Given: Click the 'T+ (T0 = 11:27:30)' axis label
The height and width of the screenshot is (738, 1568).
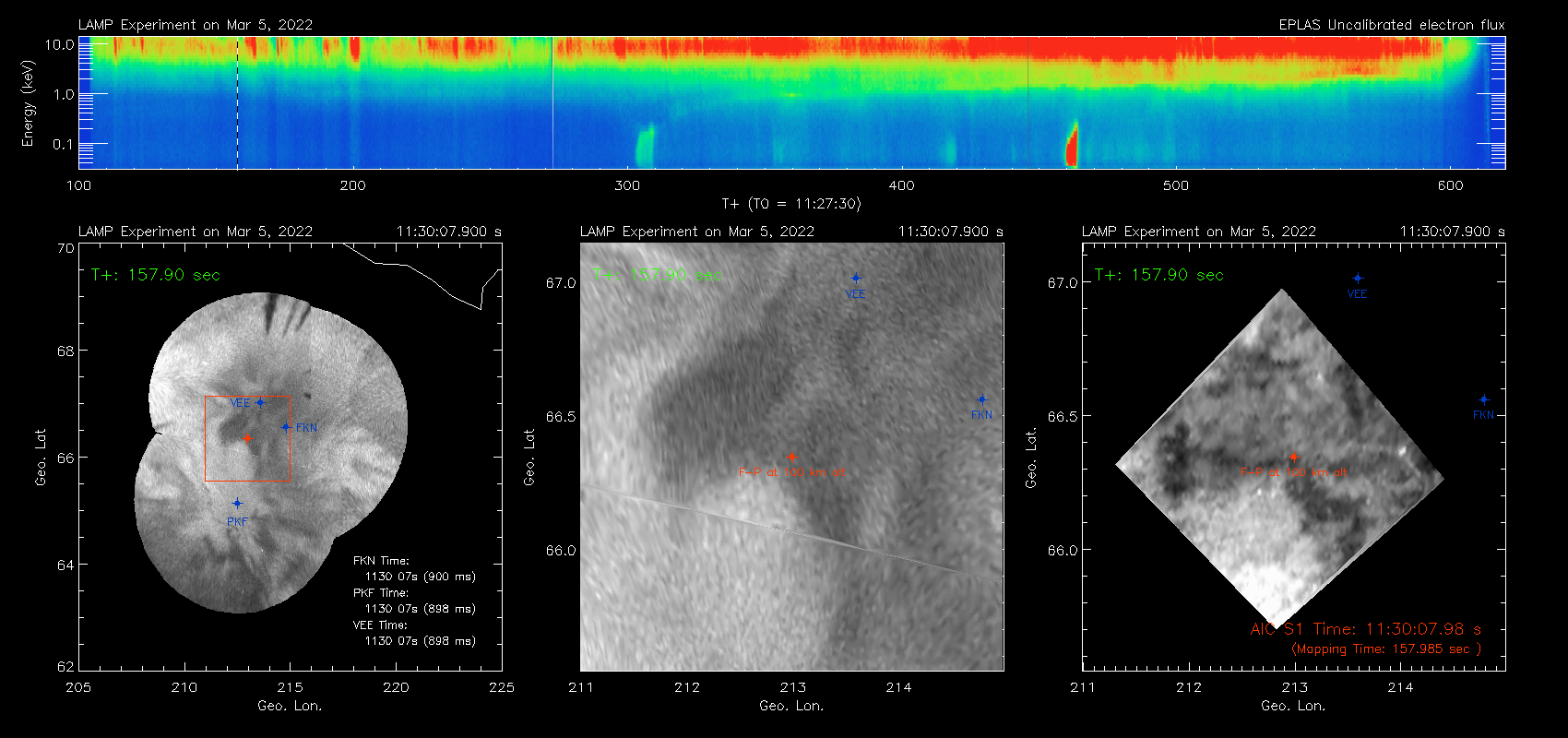Looking at the screenshot, I should (791, 204).
